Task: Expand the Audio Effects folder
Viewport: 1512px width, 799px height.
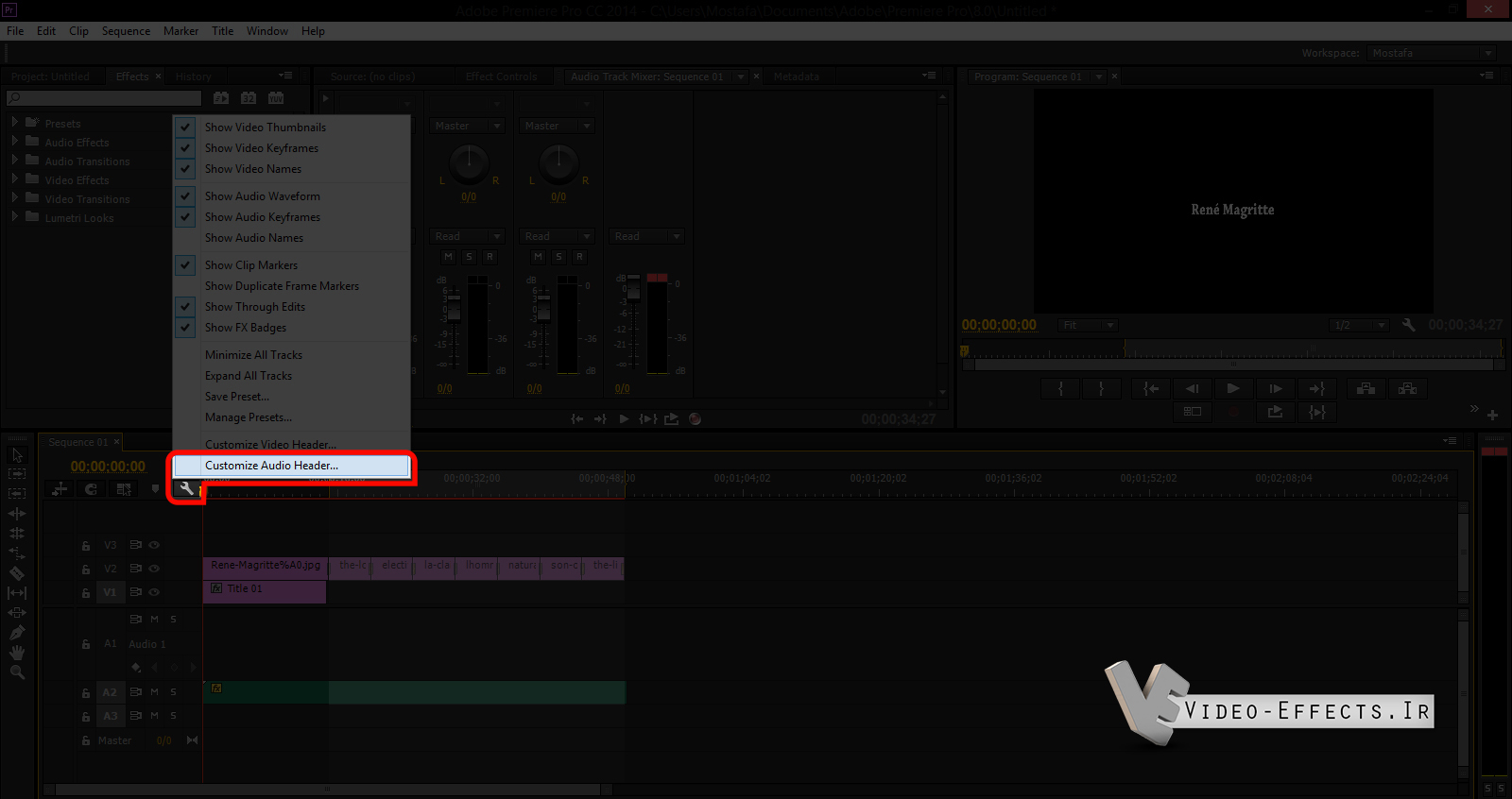Action: pyautogui.click(x=14, y=142)
